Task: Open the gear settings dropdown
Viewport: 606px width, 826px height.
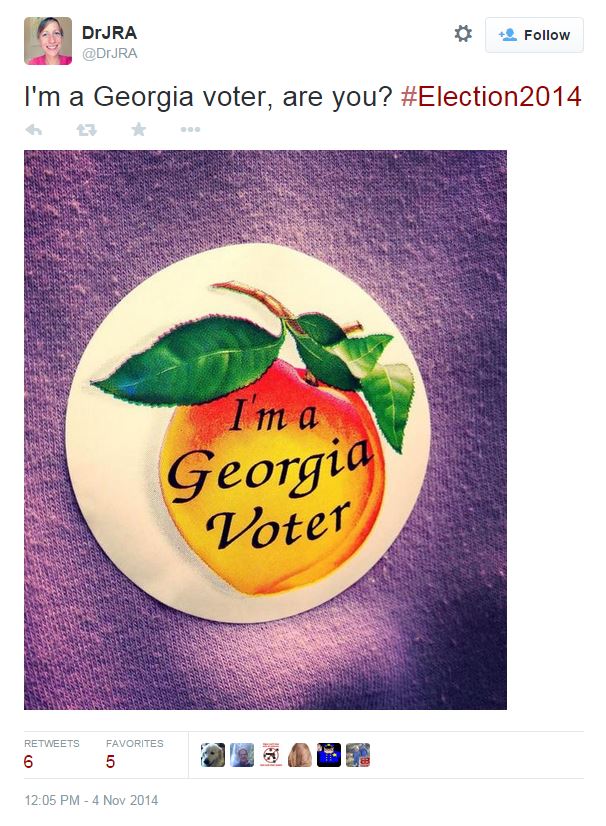Action: coord(463,34)
